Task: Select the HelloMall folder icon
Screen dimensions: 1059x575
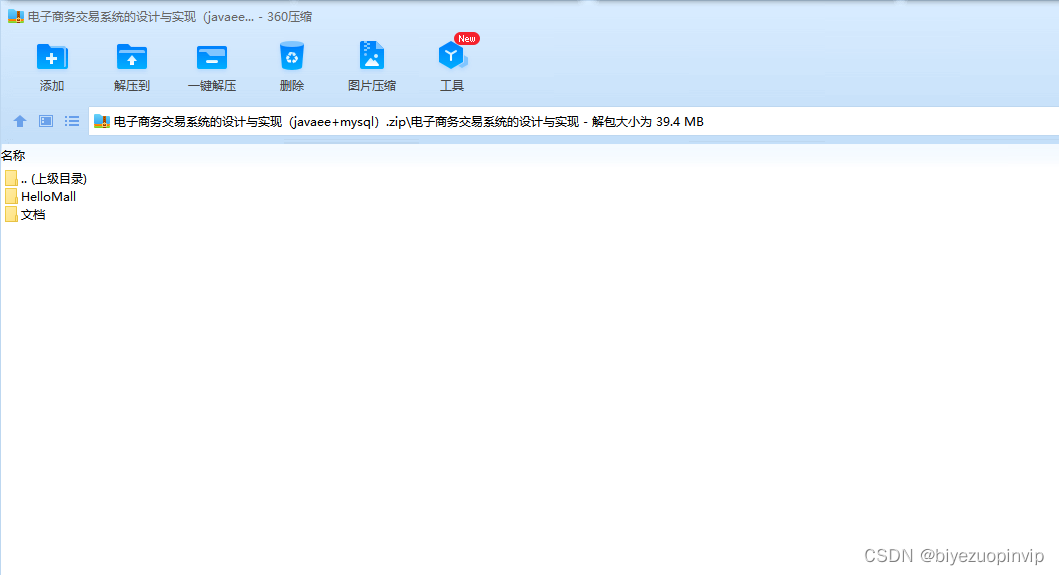Action: point(11,197)
